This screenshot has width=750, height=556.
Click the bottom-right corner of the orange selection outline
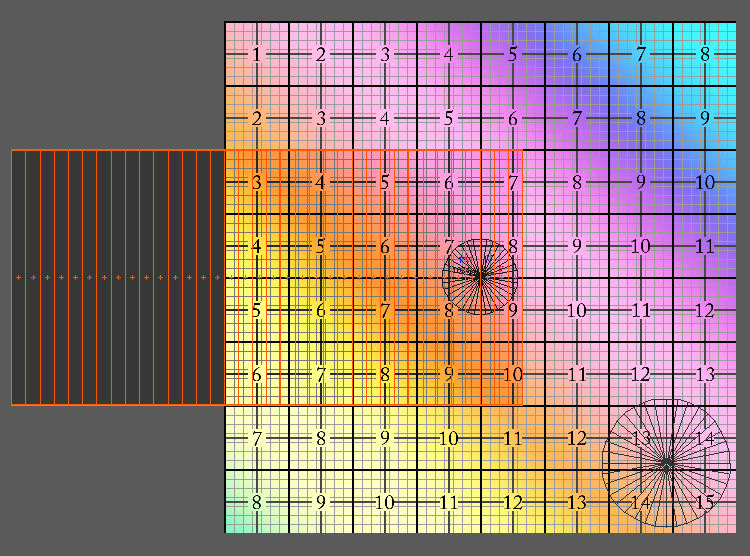522,404
